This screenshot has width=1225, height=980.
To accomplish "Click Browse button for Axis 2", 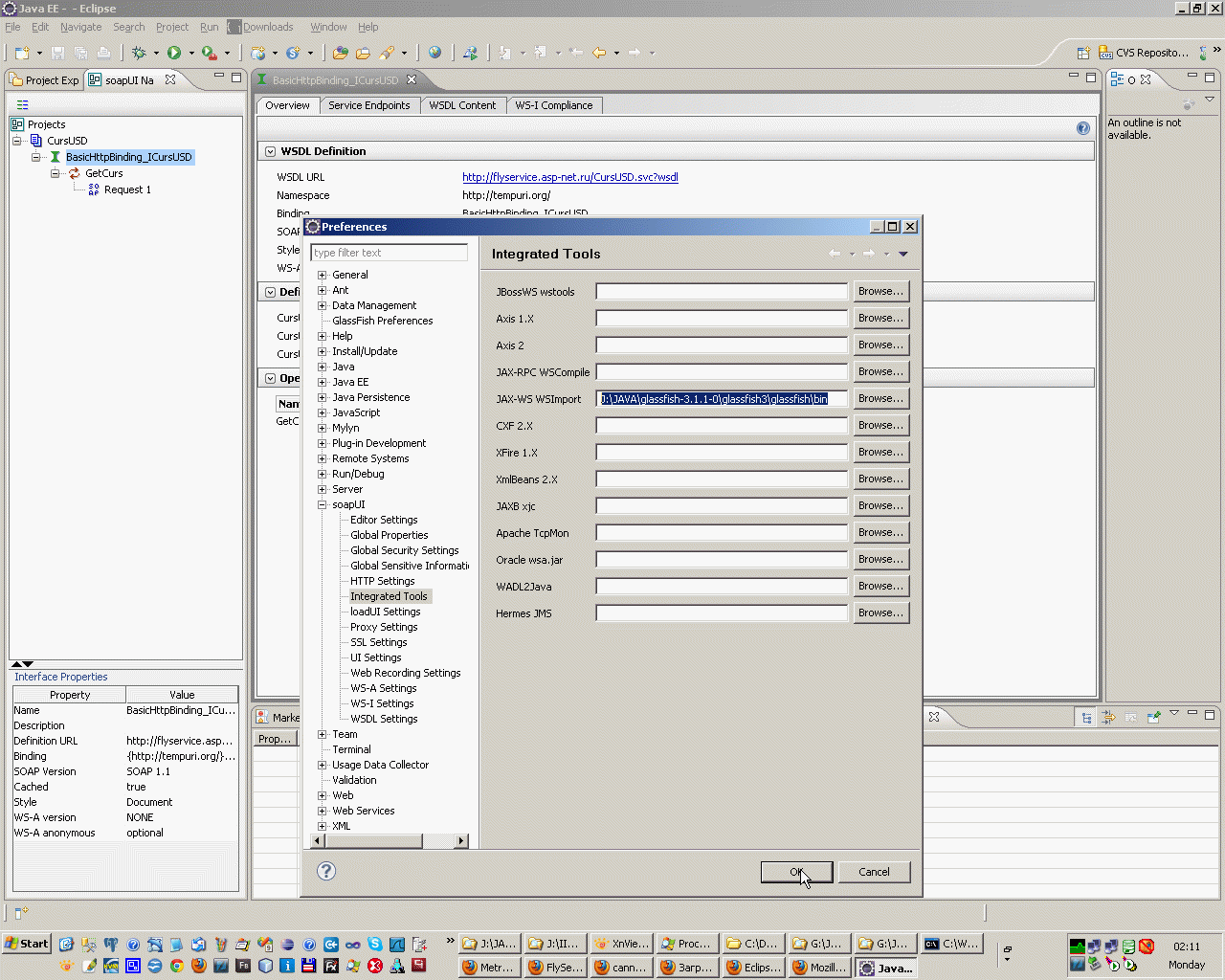I will coord(880,345).
